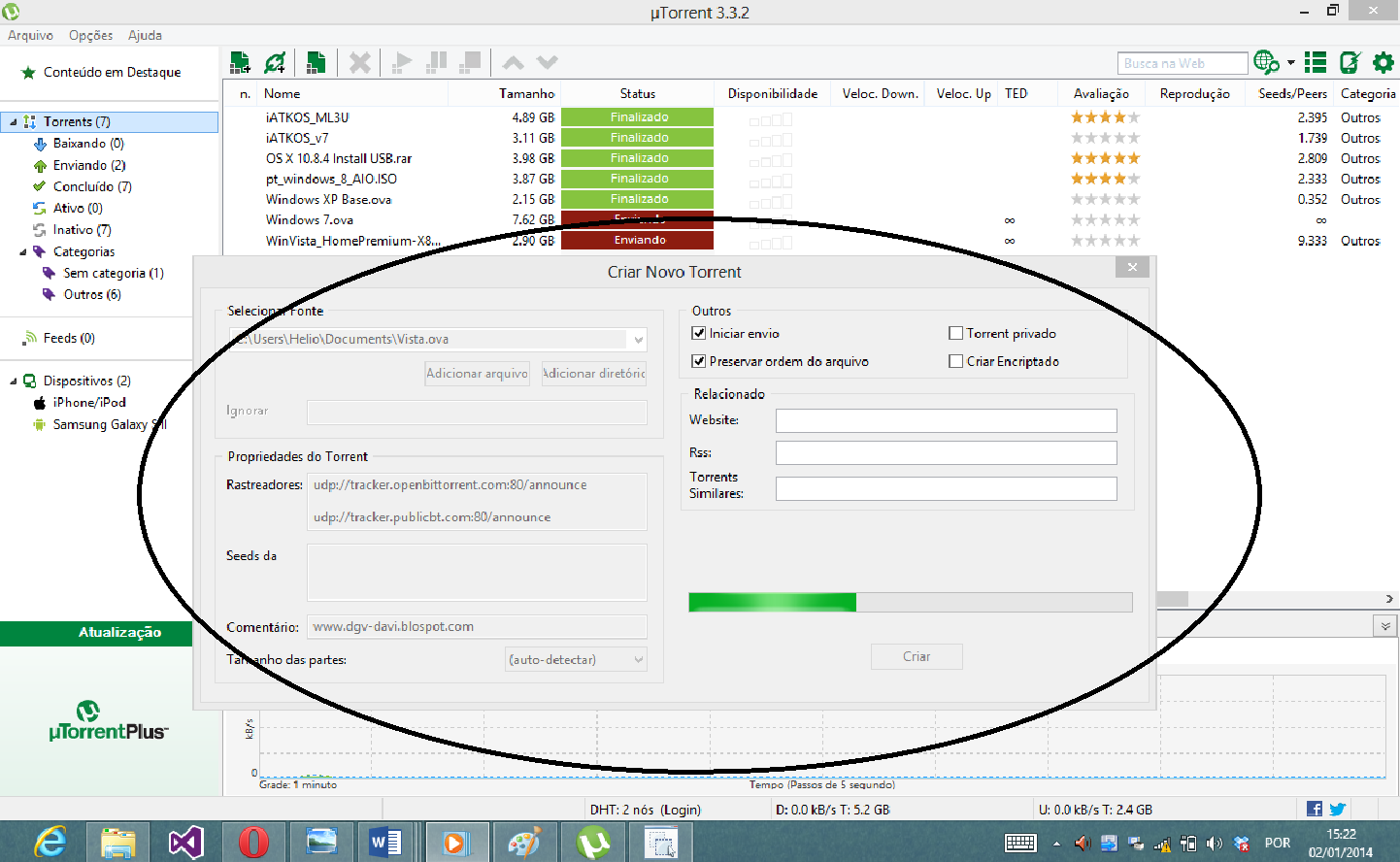The height and width of the screenshot is (862, 1400).
Task: Uncheck the Iniciar envio checkbox
Action: tap(698, 333)
